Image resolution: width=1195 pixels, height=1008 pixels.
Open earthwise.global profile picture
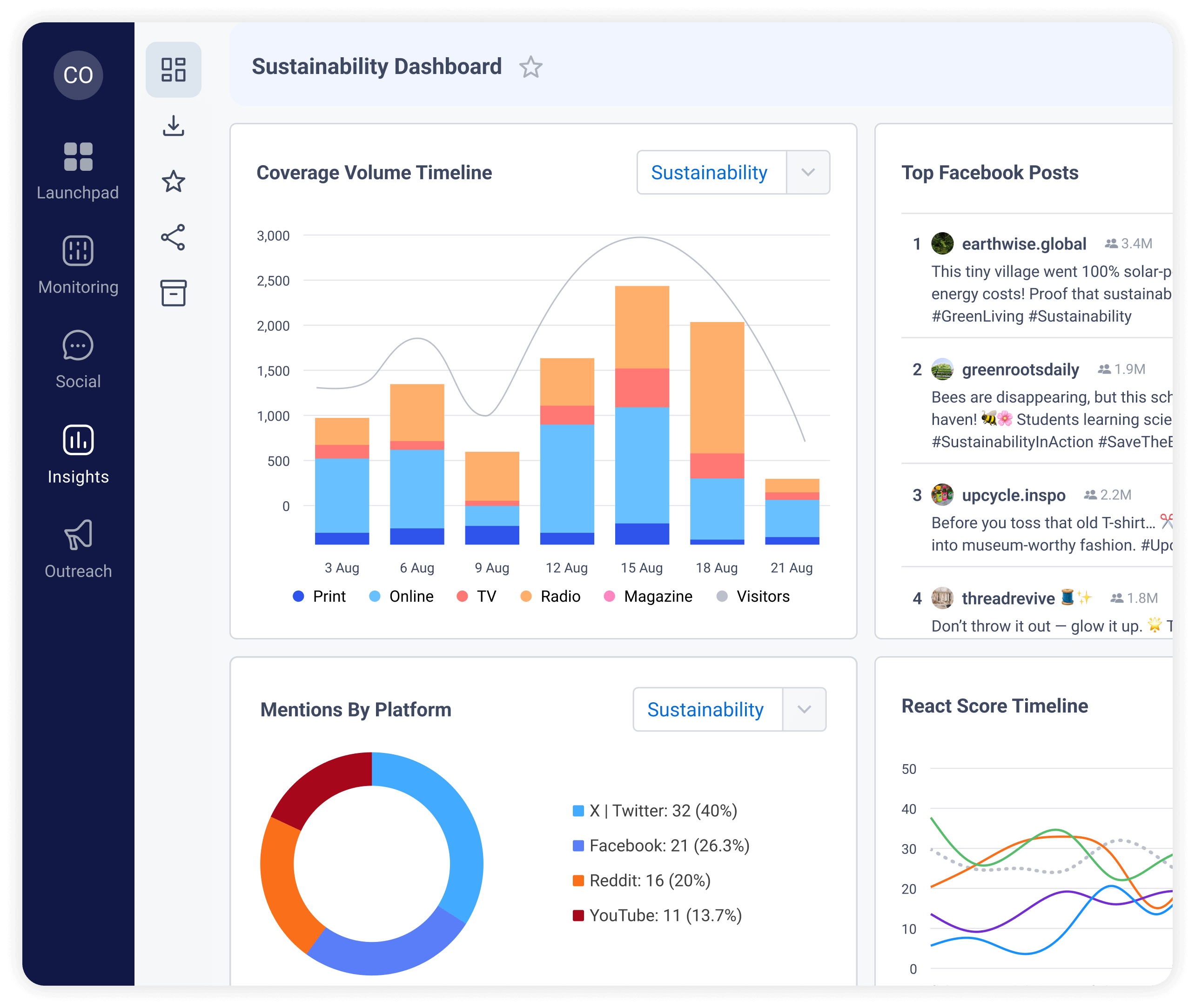(942, 243)
